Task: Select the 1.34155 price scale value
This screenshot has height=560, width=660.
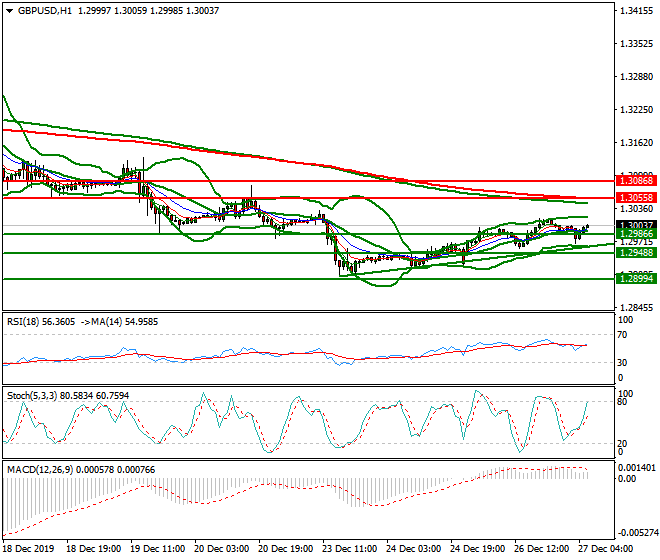Action: pos(637,11)
